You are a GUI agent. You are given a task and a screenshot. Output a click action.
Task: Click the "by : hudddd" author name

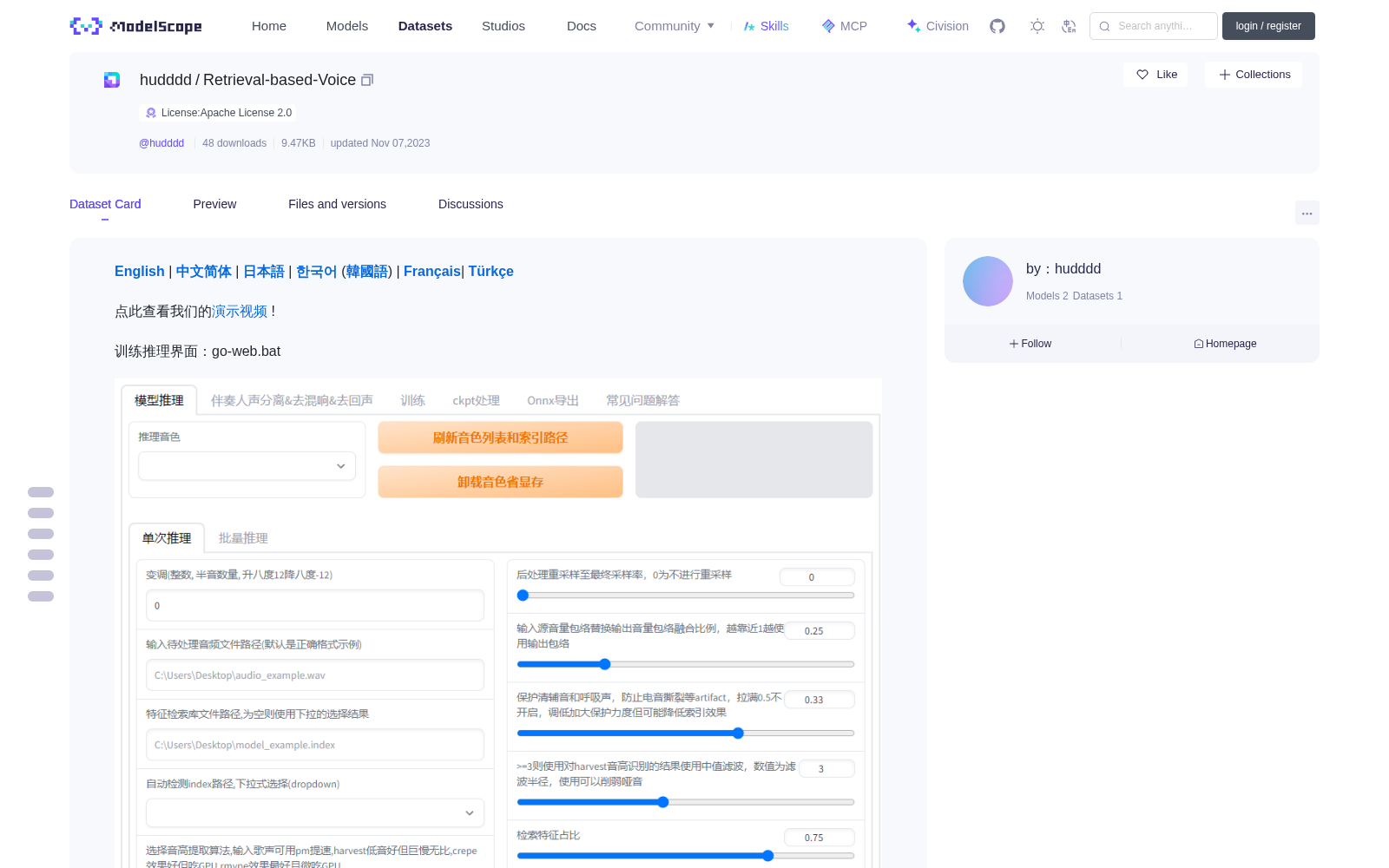coord(1063,269)
